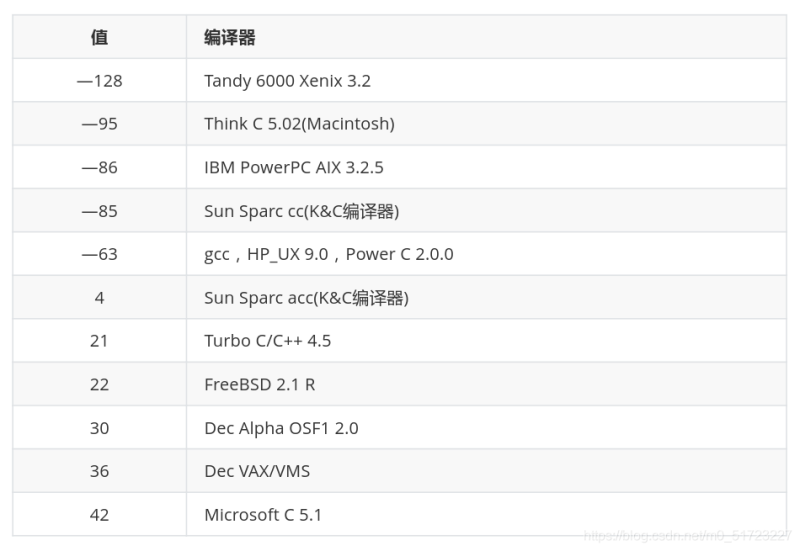Screen dimensions: 800x551
Task: Click the —95 value cell
Action: coord(99,124)
